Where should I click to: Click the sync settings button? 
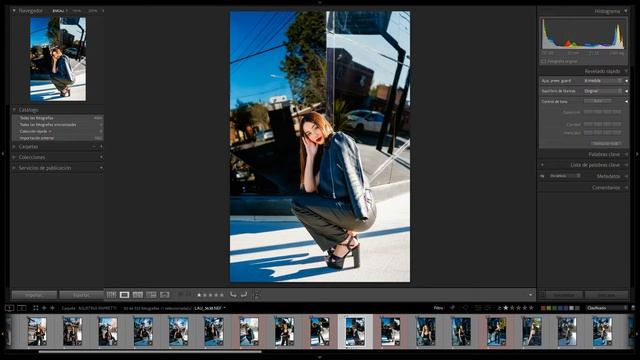coord(606,295)
